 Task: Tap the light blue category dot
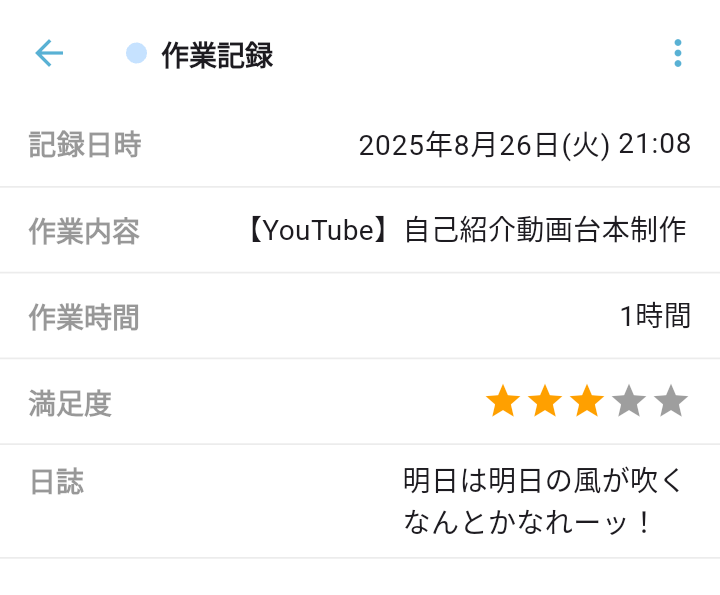pyautogui.click(x=136, y=54)
